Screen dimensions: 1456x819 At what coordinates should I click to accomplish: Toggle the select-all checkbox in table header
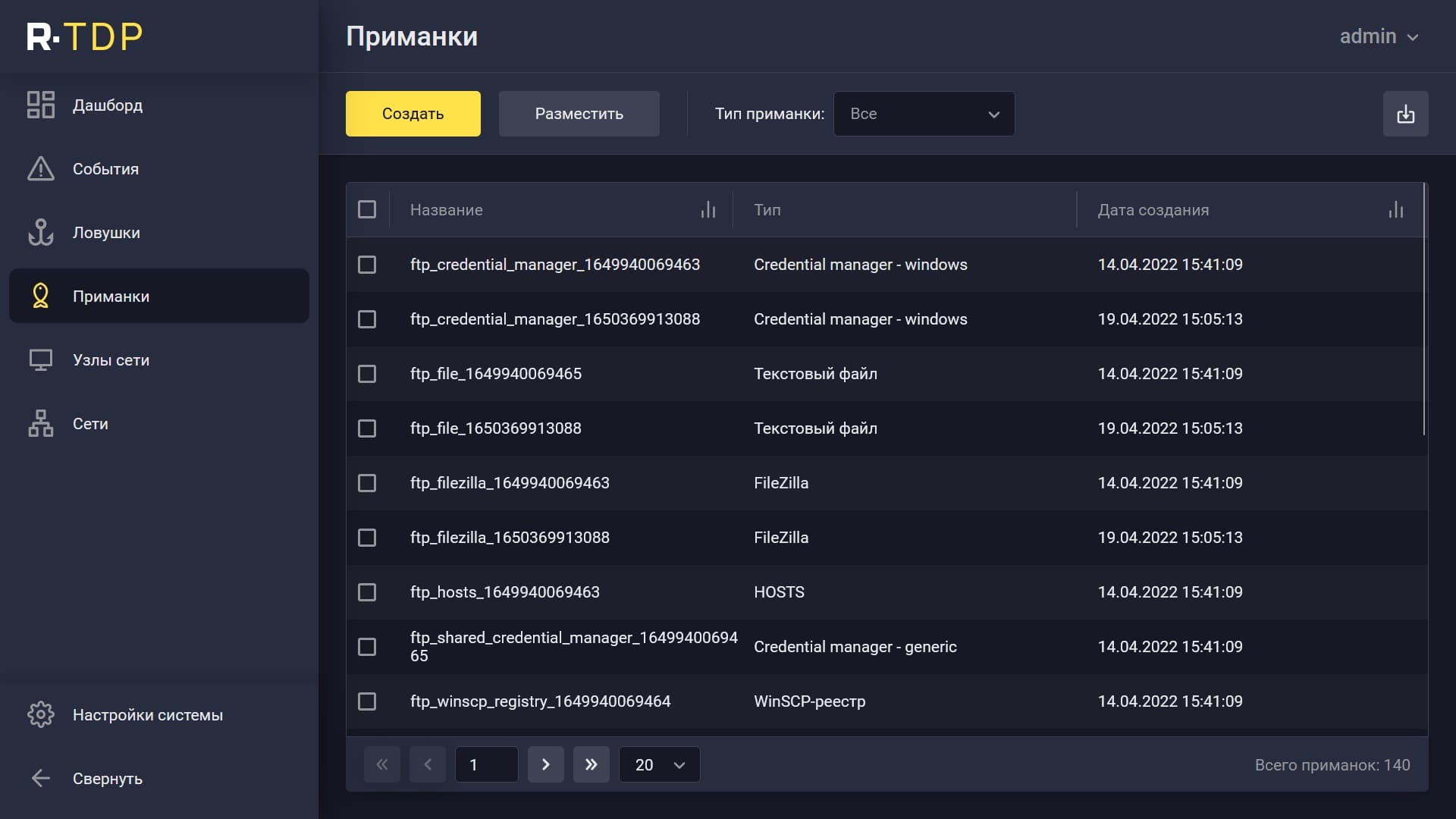[x=367, y=209]
